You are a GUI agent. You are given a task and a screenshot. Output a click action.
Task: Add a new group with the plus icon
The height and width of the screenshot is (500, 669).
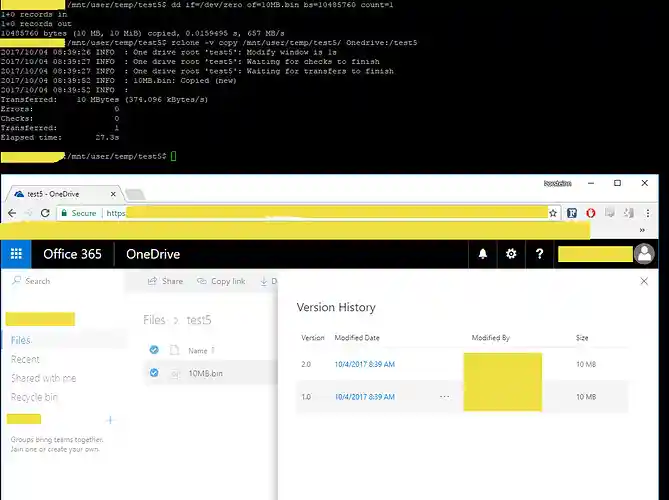110,420
